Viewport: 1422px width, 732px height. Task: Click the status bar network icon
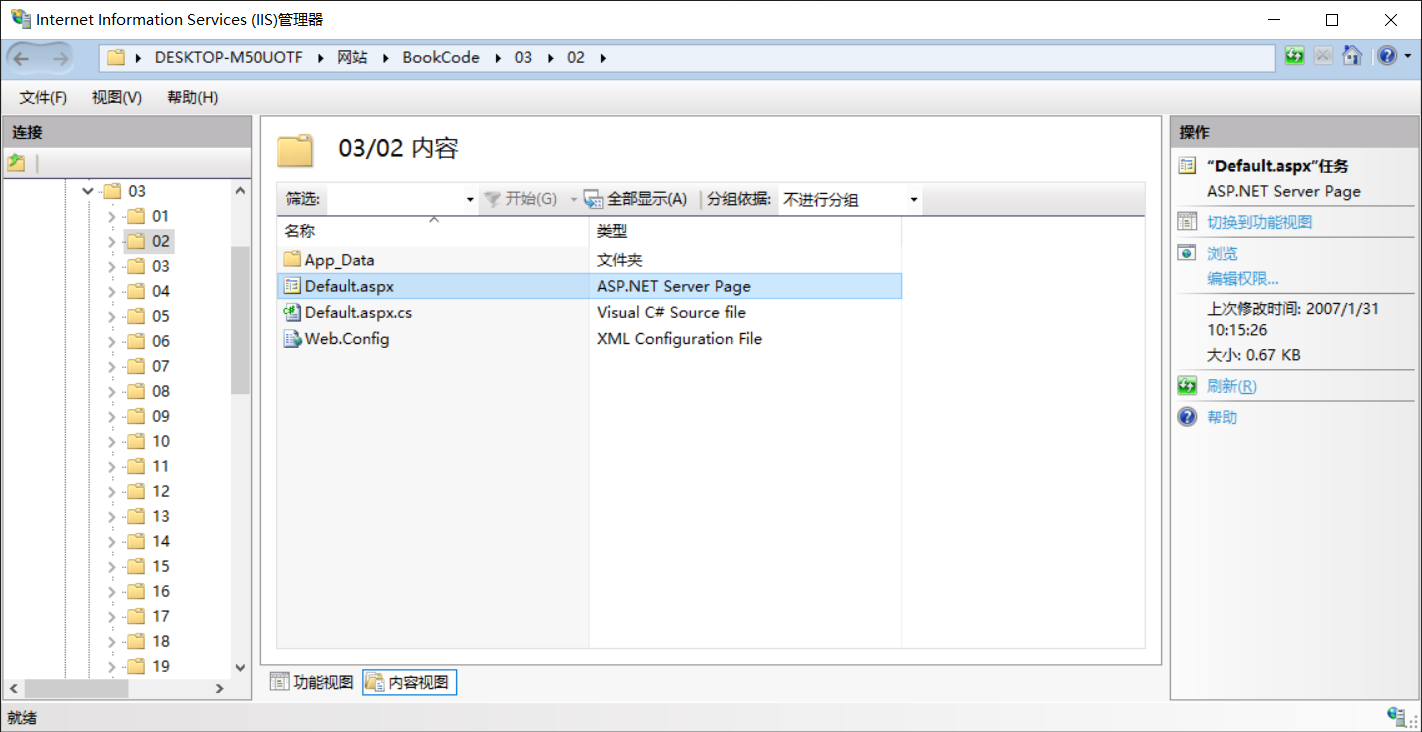point(1397,716)
